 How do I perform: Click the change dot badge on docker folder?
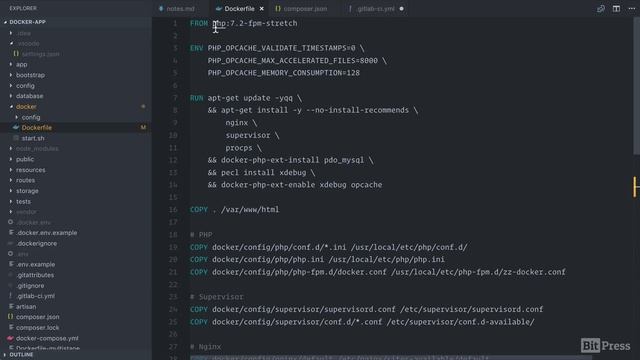coord(143,107)
